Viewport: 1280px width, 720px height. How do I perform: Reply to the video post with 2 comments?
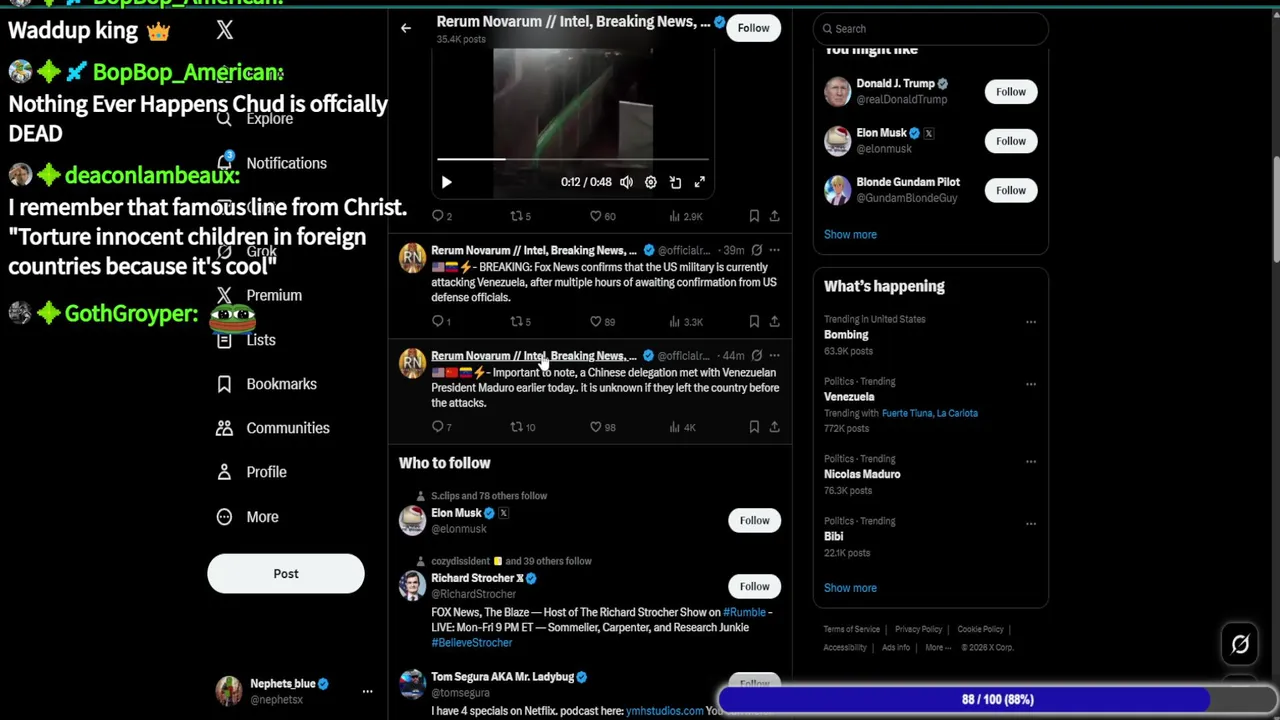click(441, 216)
